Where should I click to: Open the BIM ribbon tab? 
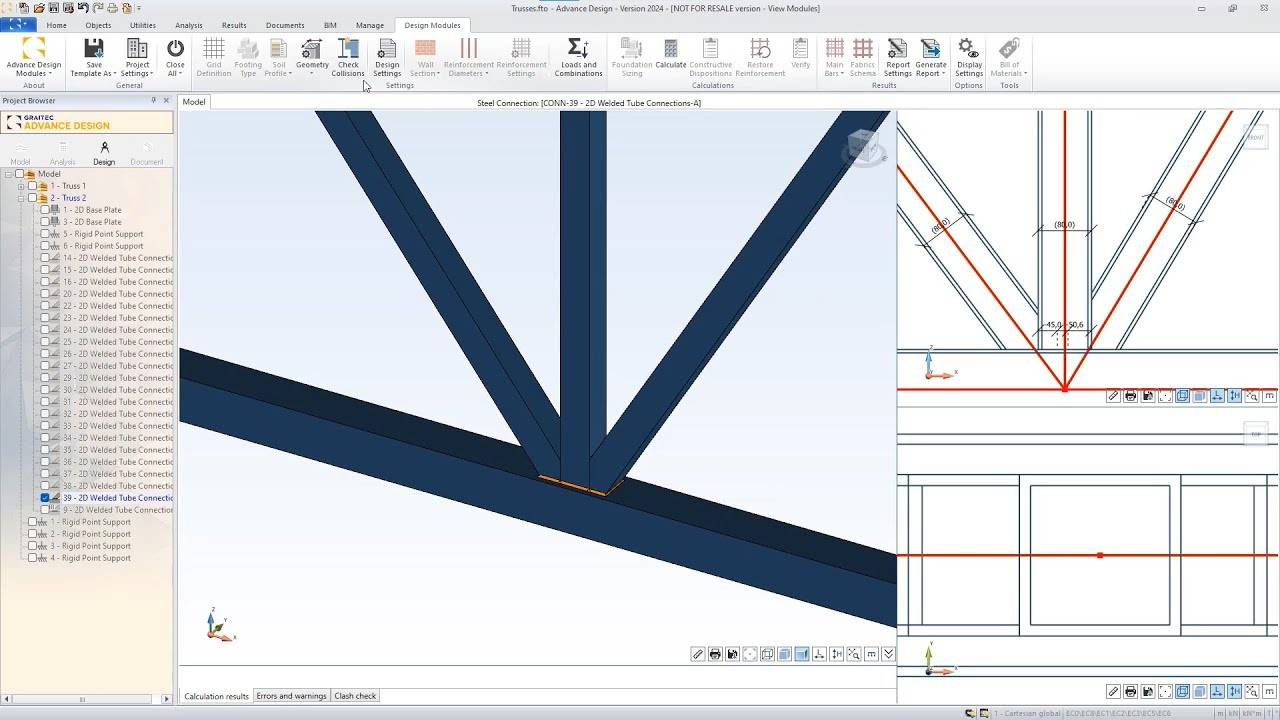click(x=330, y=25)
